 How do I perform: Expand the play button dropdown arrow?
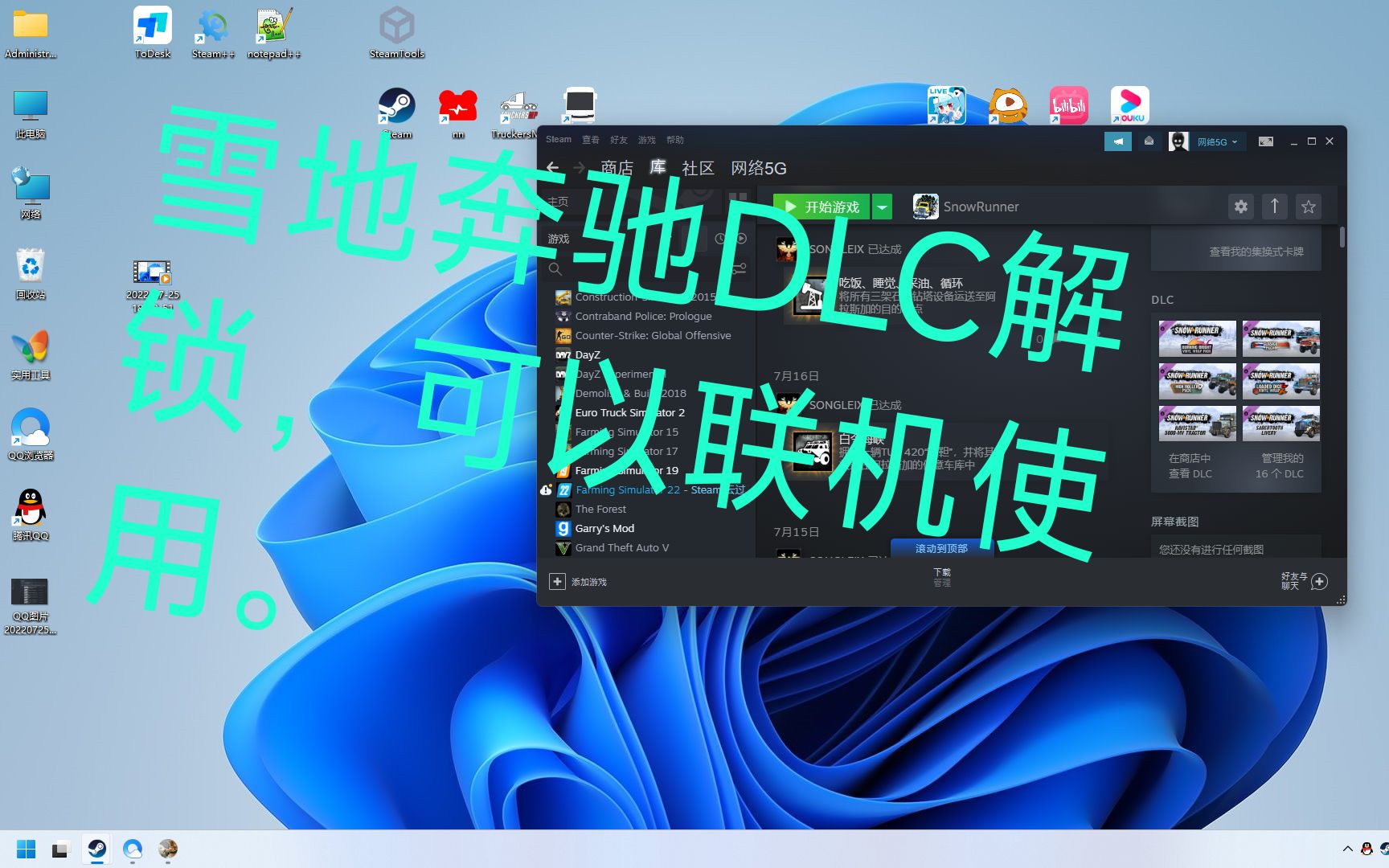tap(883, 207)
